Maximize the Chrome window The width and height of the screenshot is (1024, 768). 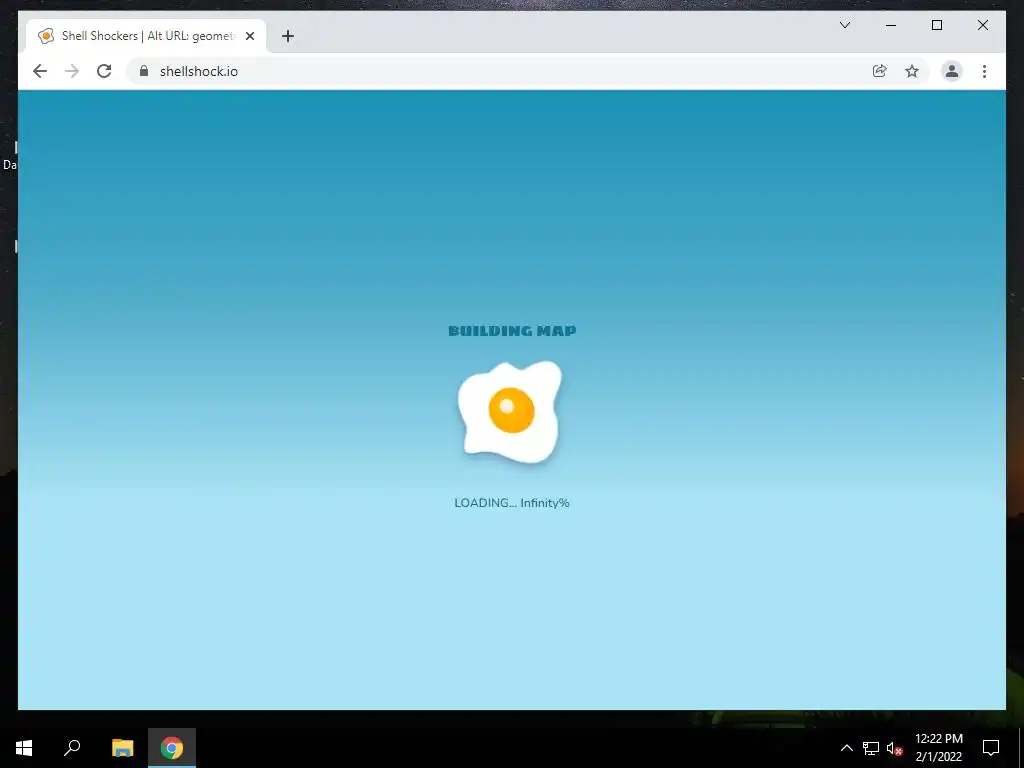tap(936, 25)
